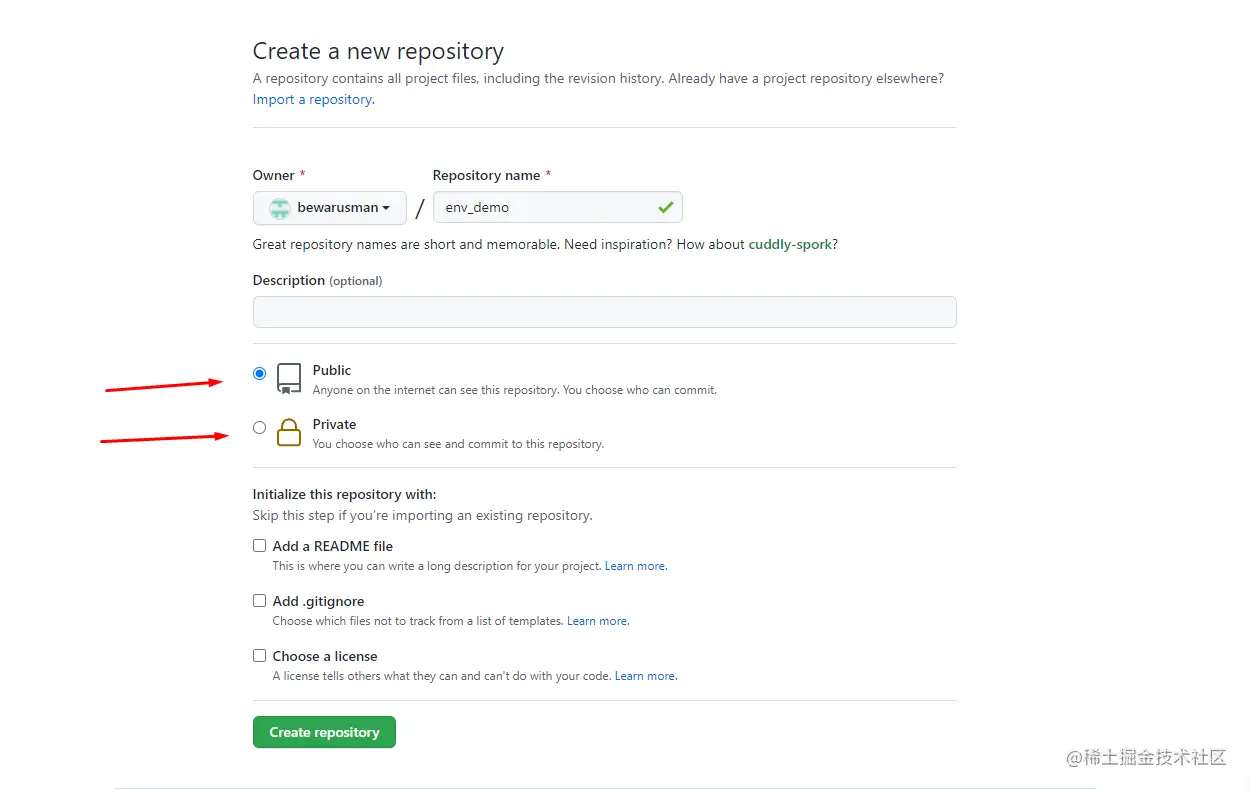Click the 'Initialize this repository with:' text
This screenshot has height=790, width=1249.
tap(345, 494)
